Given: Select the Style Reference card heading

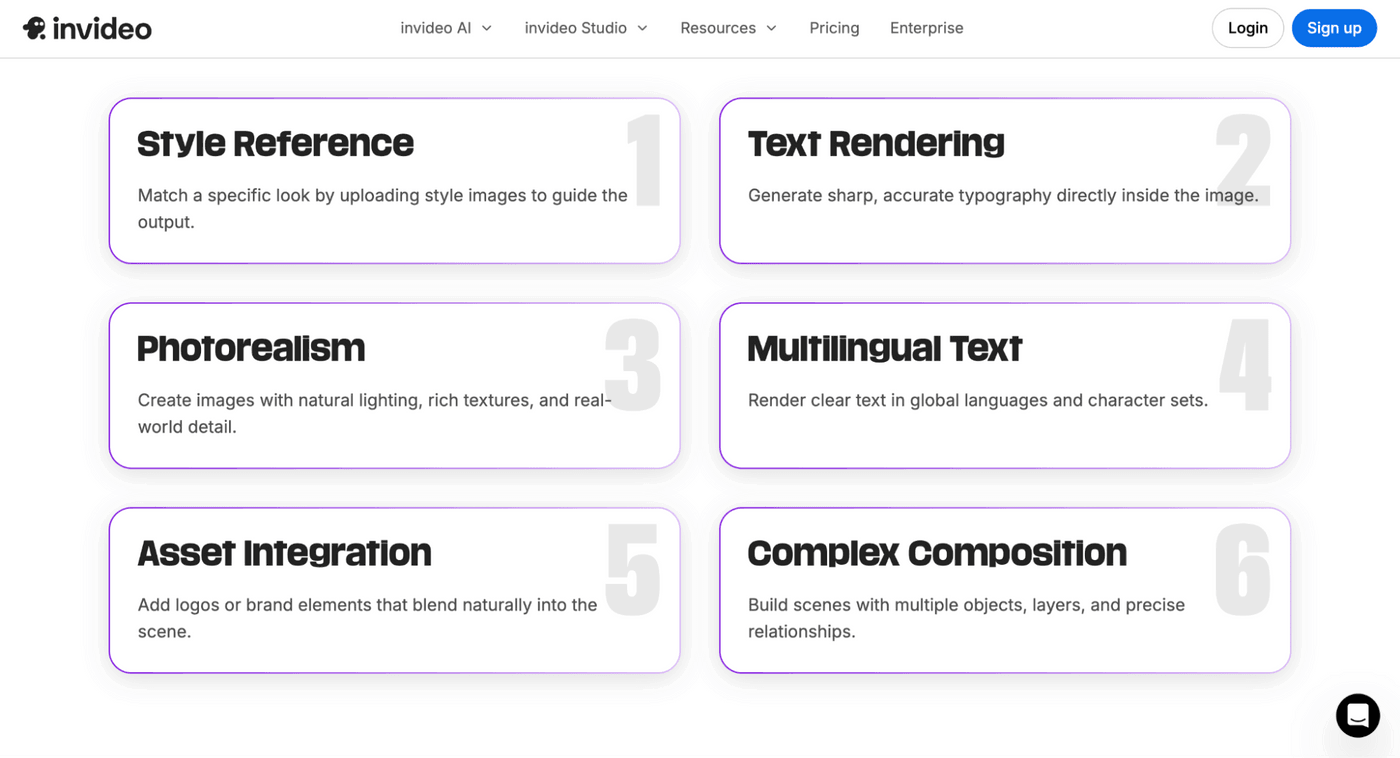Looking at the screenshot, I should [x=275, y=144].
